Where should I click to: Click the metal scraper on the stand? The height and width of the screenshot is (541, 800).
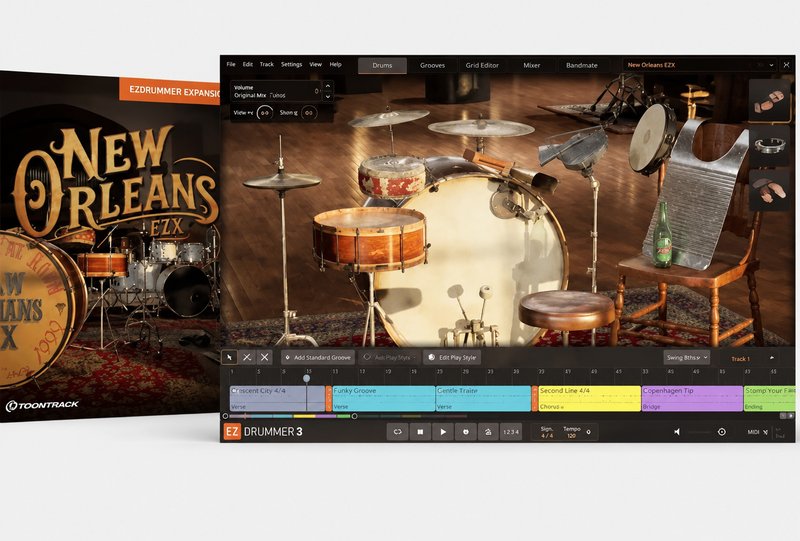coord(572,147)
